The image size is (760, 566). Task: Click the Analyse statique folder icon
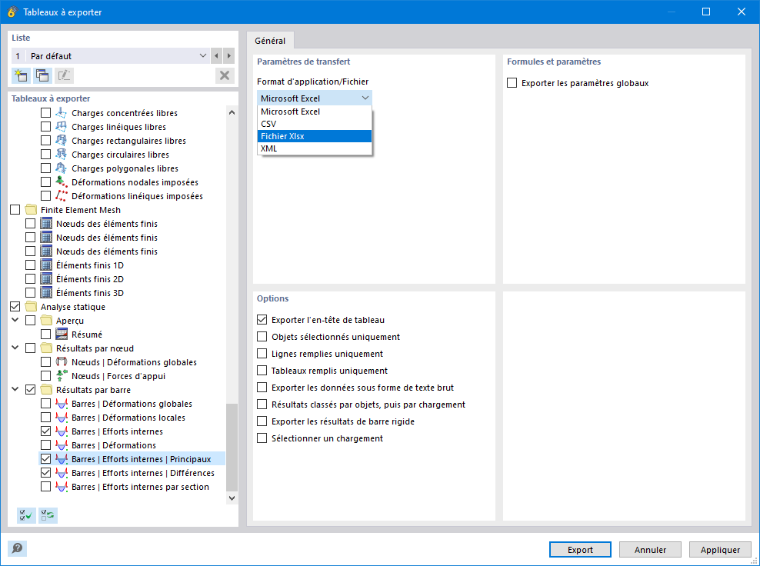tap(31, 307)
